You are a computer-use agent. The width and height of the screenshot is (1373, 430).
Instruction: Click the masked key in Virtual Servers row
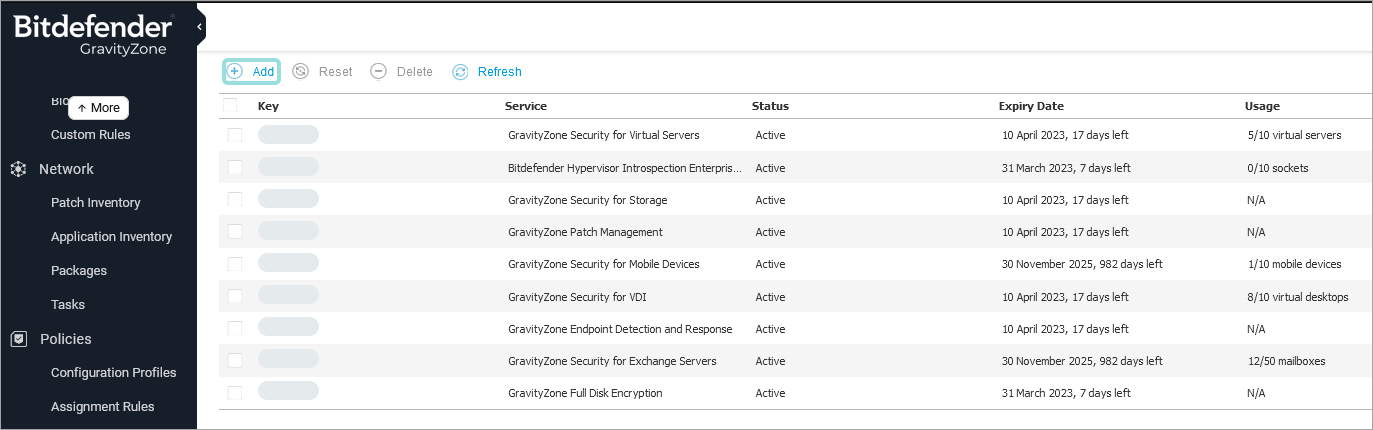(288, 135)
